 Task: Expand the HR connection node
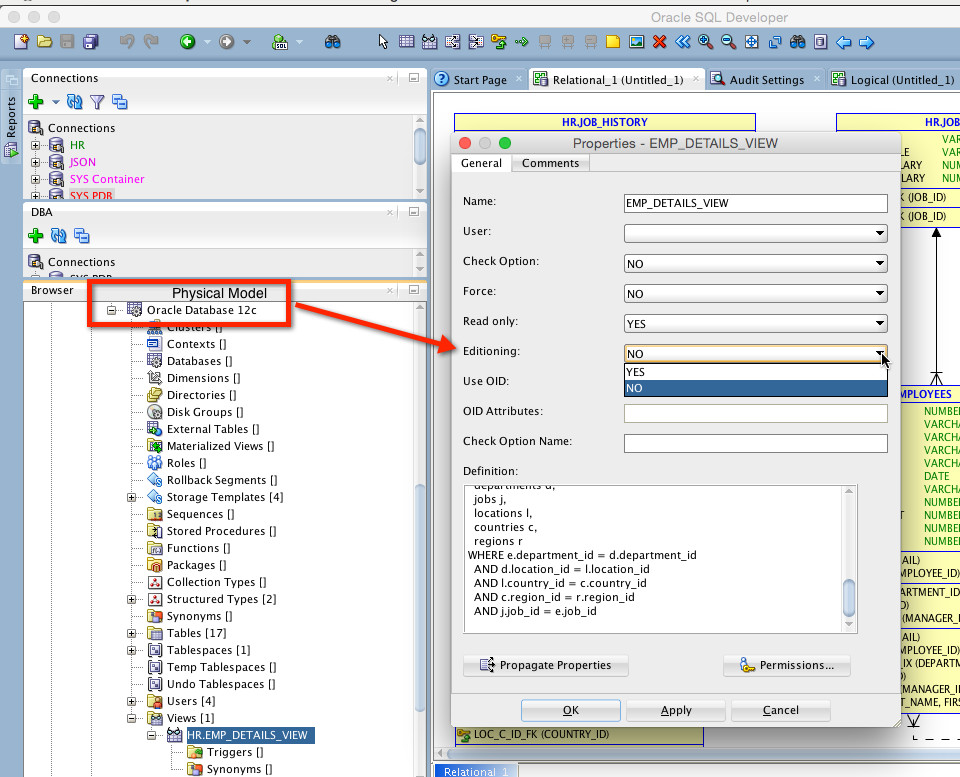coord(36,145)
